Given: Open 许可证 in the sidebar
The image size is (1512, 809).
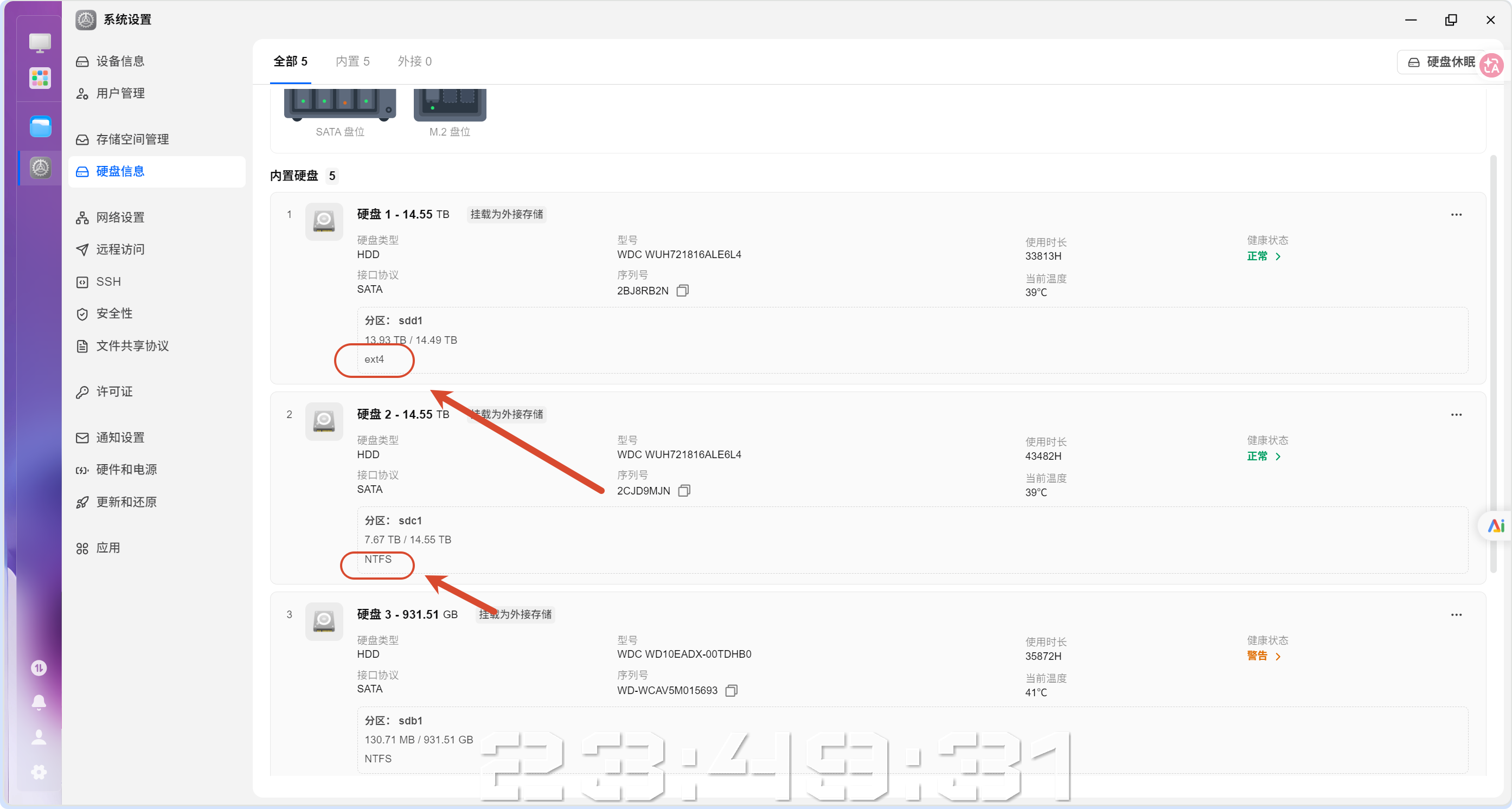Looking at the screenshot, I should click(157, 392).
